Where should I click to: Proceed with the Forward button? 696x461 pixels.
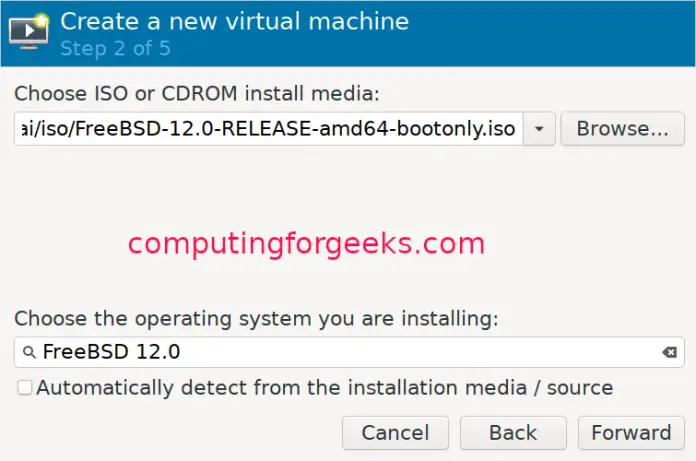tap(631, 433)
